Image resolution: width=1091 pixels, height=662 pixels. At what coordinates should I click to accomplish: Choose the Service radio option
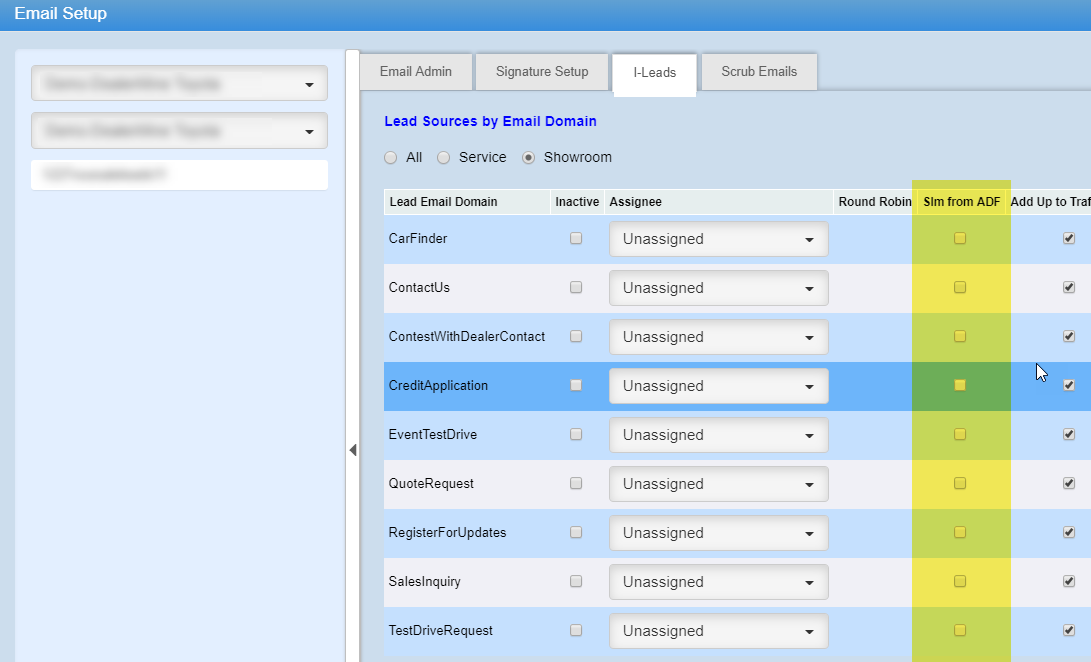coord(445,158)
